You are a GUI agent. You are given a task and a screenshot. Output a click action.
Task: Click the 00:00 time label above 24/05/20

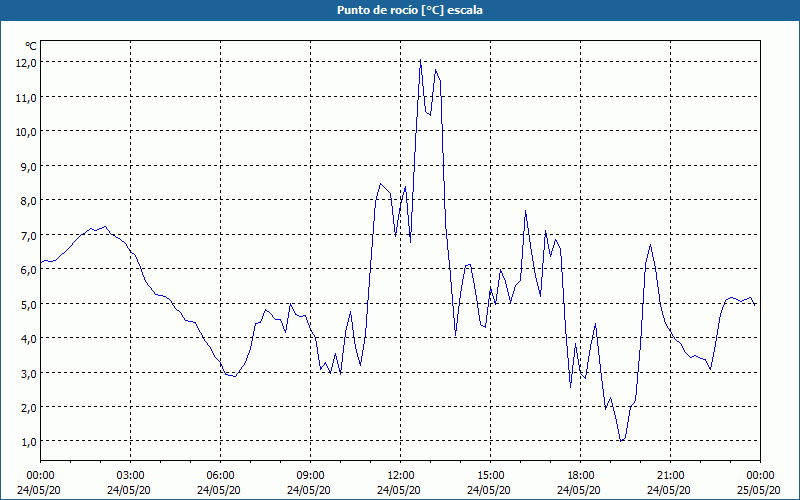point(40,476)
